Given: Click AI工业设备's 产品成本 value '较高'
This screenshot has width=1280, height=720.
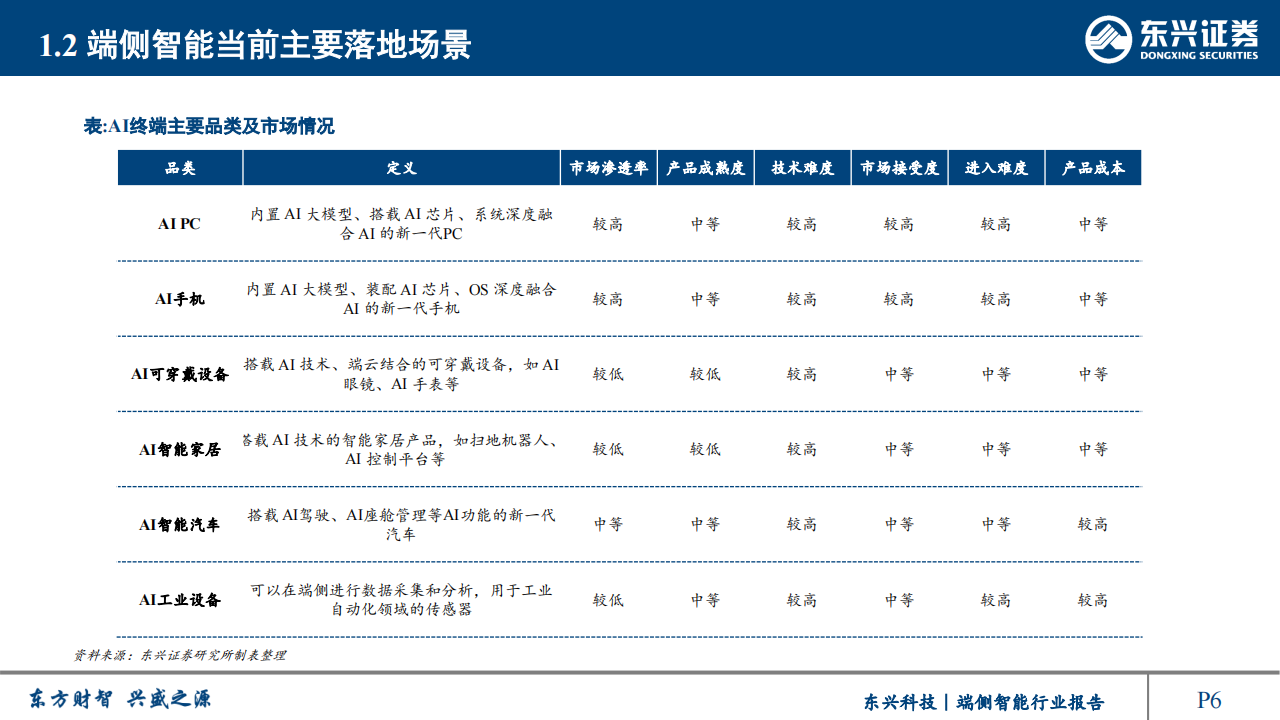Looking at the screenshot, I should (1093, 600).
